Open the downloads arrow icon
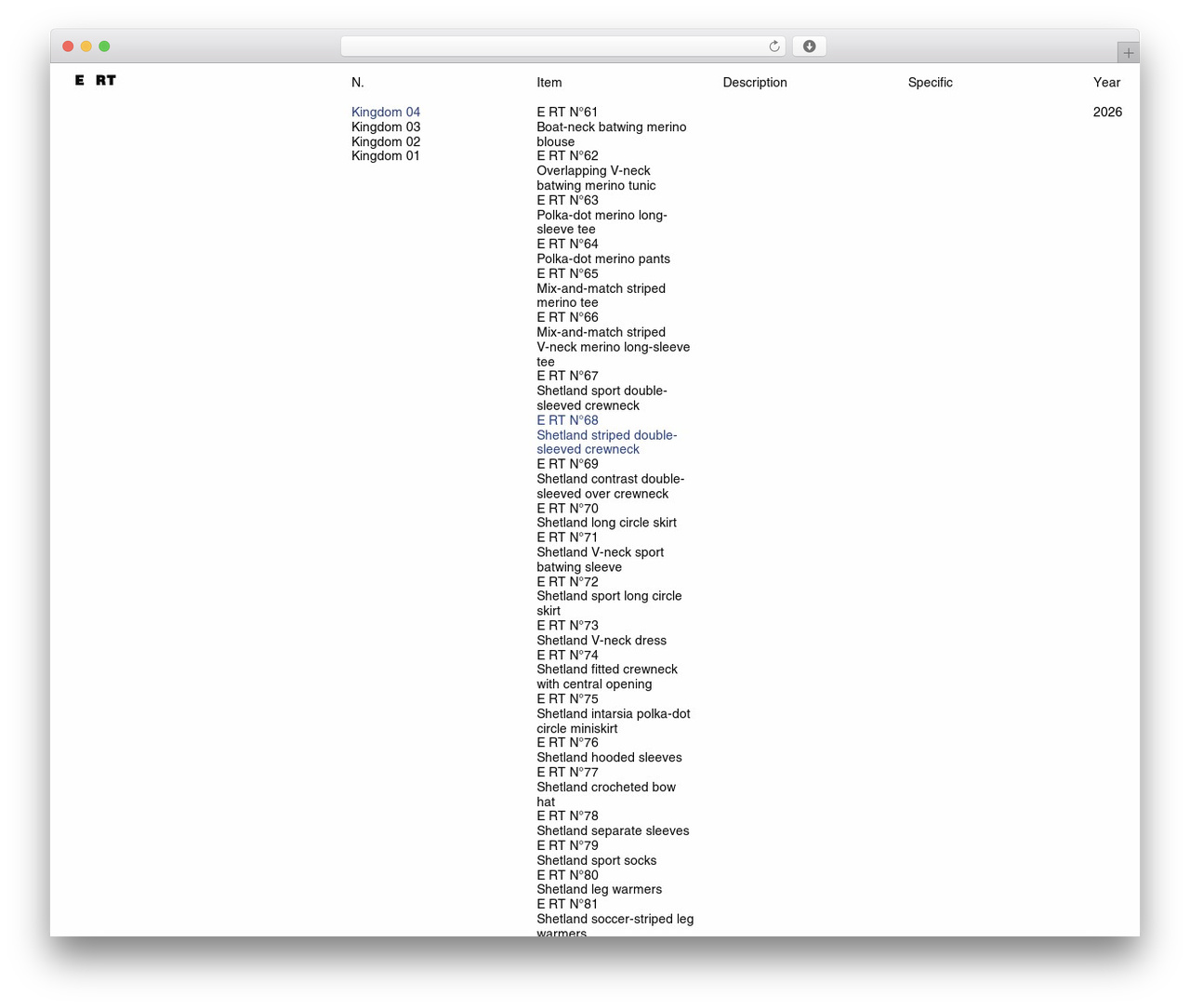The image size is (1190, 1008). [x=810, y=46]
